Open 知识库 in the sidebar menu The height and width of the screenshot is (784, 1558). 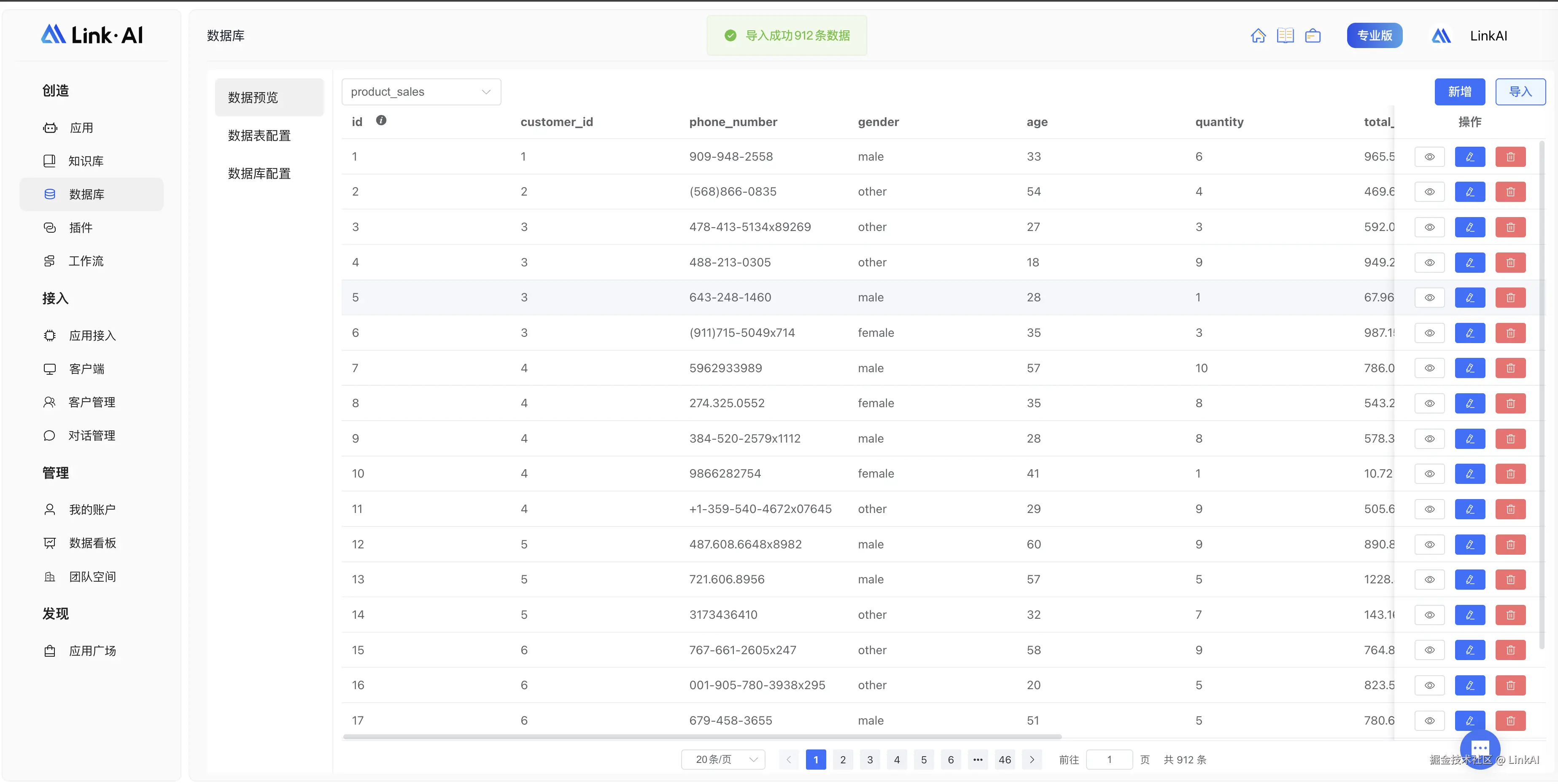[x=86, y=161]
